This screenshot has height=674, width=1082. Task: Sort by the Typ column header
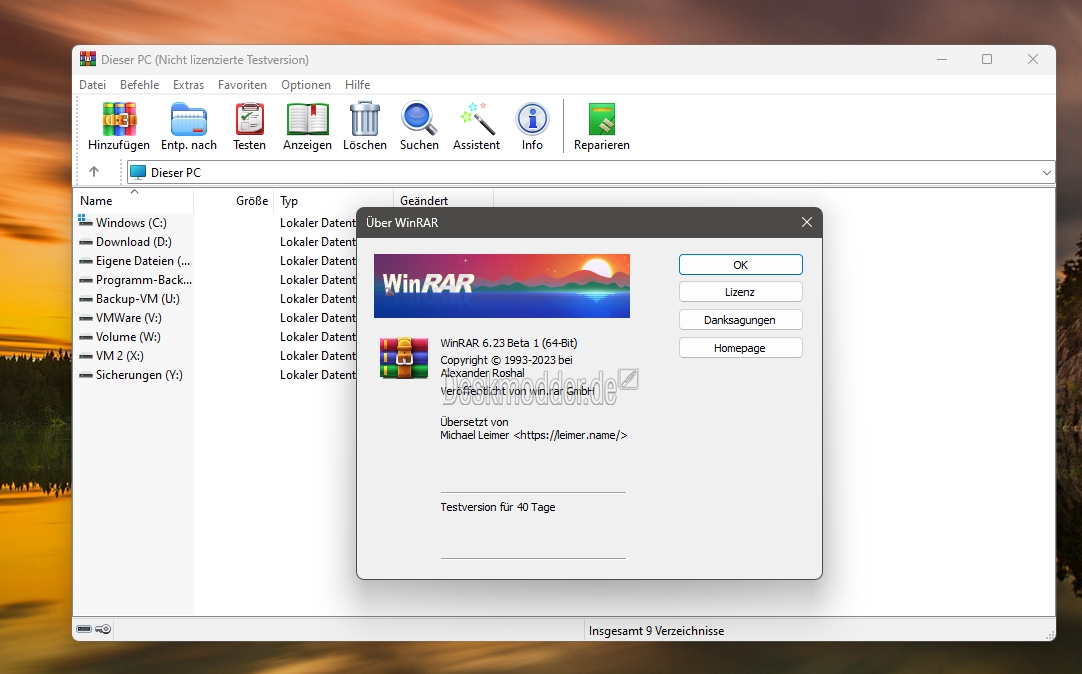(x=334, y=201)
